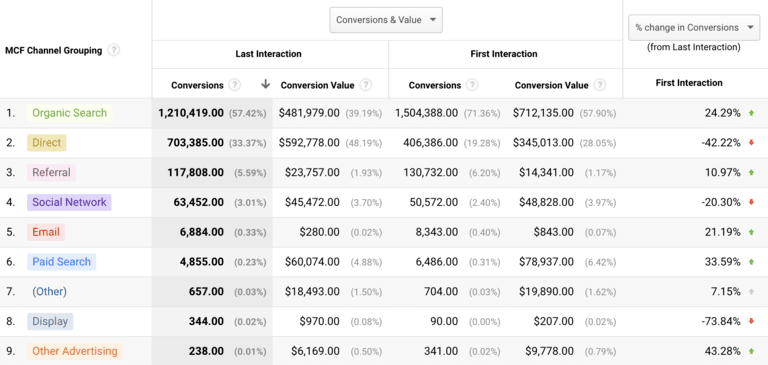Select the $19,890.00 conversion value cell
This screenshot has width=768, height=365.
pos(546,292)
